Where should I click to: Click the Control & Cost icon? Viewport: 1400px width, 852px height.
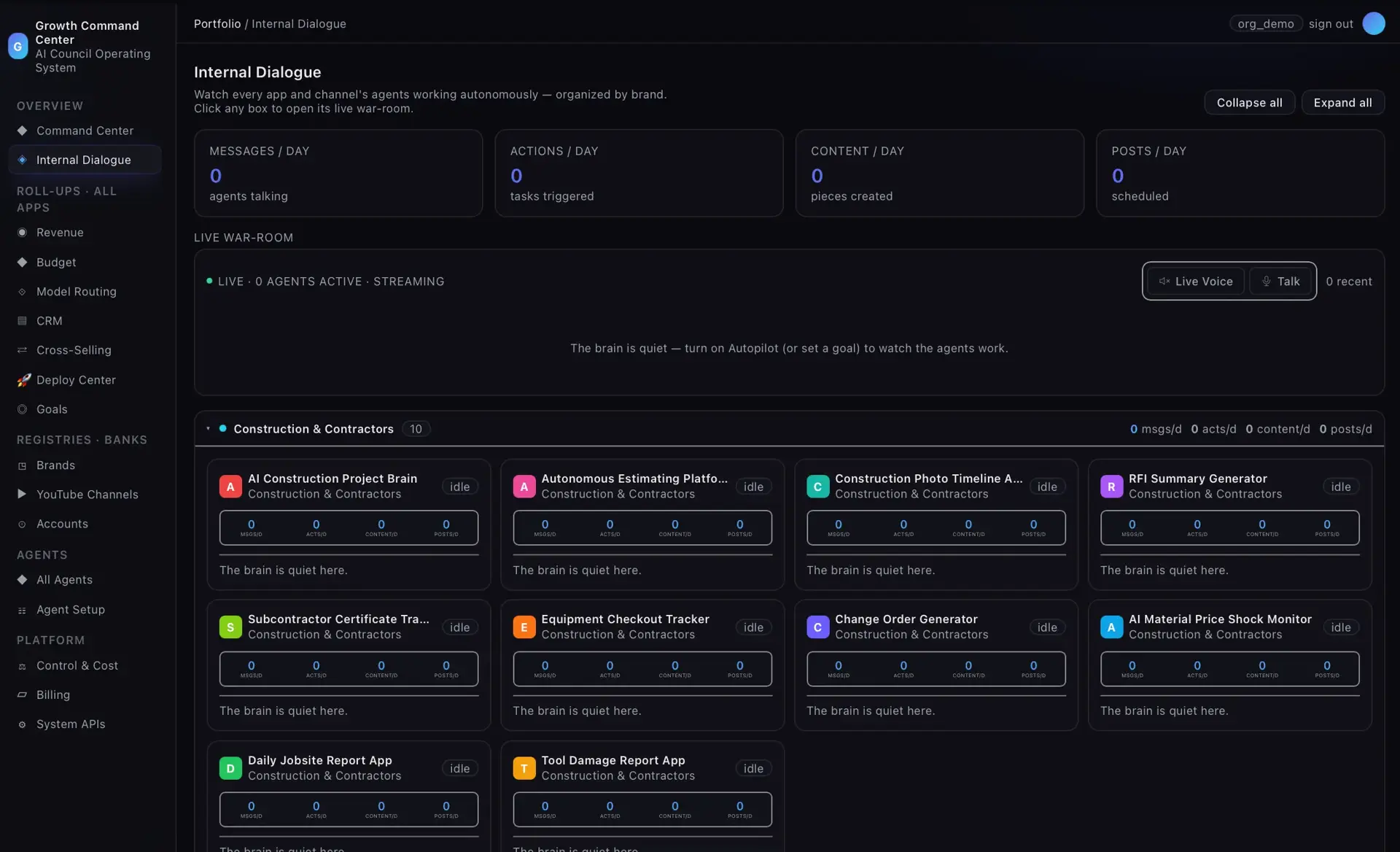coord(22,666)
